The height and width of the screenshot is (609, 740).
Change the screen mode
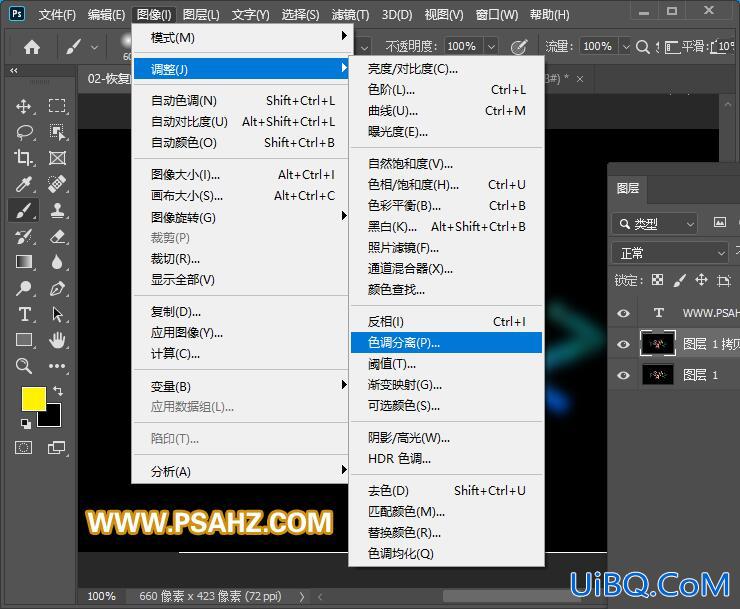[x=57, y=448]
